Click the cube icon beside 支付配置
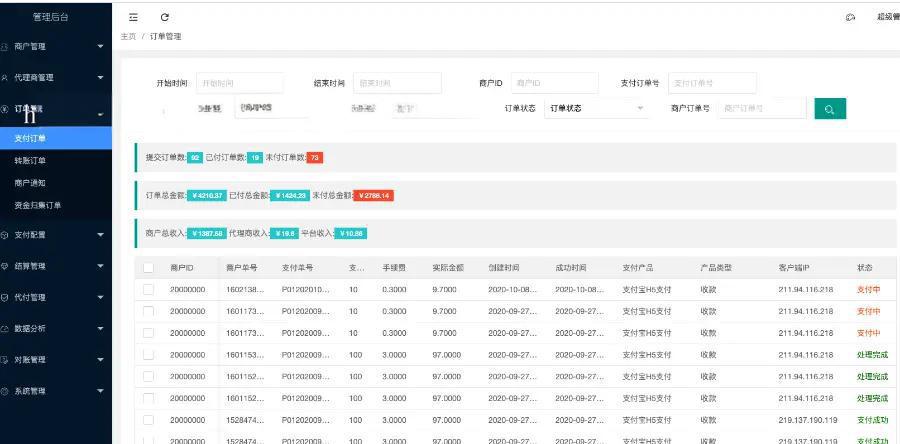Viewport: 900px width, 444px height. 5,235
